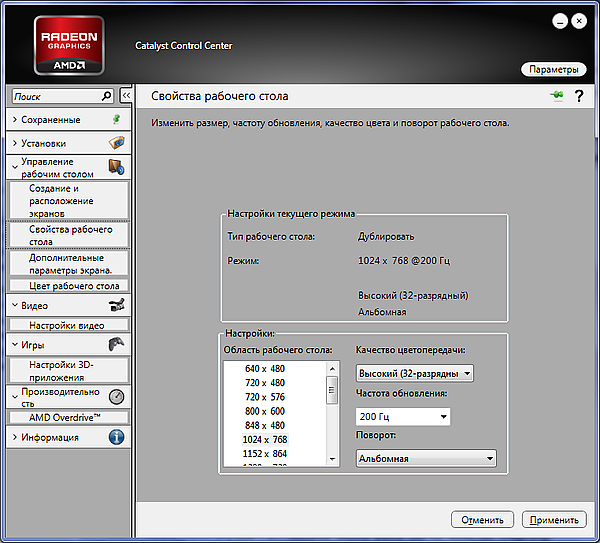The width and height of the screenshot is (600, 543).
Task: Open Создание и расположение экранов page
Action: pyautogui.click(x=69, y=201)
